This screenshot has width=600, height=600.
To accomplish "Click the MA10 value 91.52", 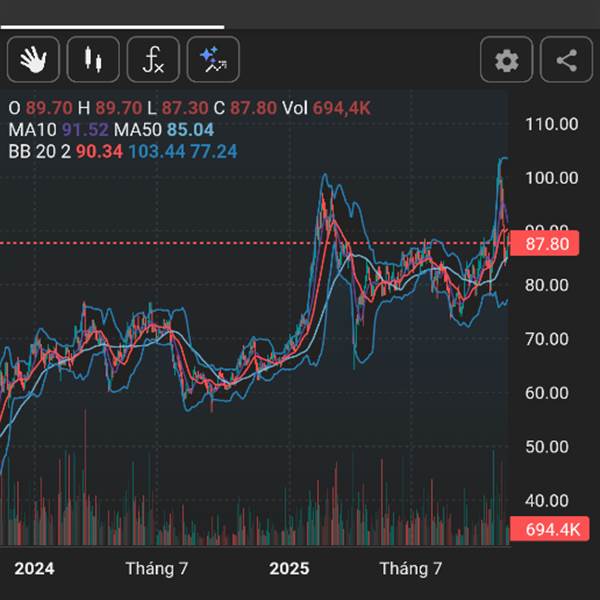I will (85, 130).
